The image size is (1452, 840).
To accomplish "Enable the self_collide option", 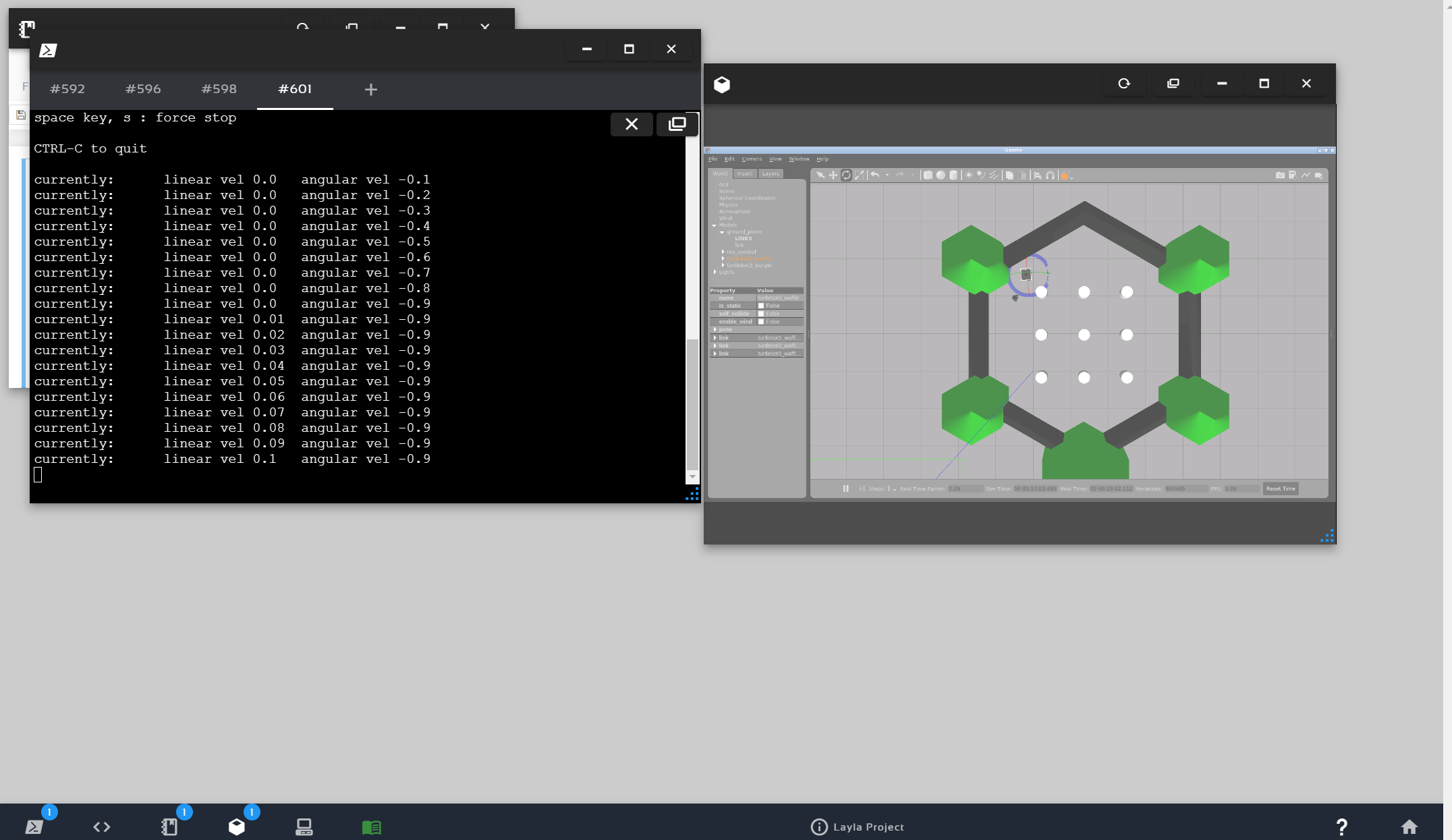I will 761,313.
